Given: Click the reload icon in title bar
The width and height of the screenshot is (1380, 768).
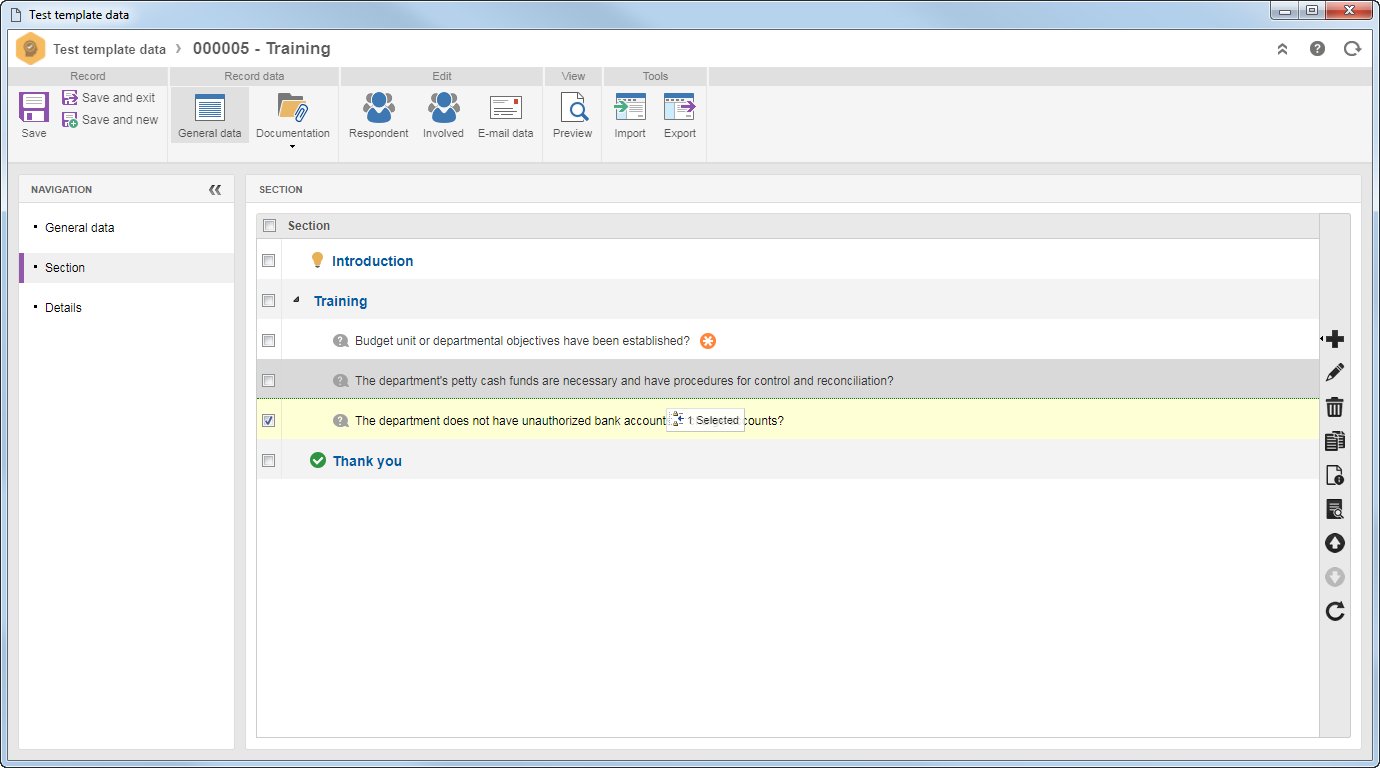Looking at the screenshot, I should 1352,48.
